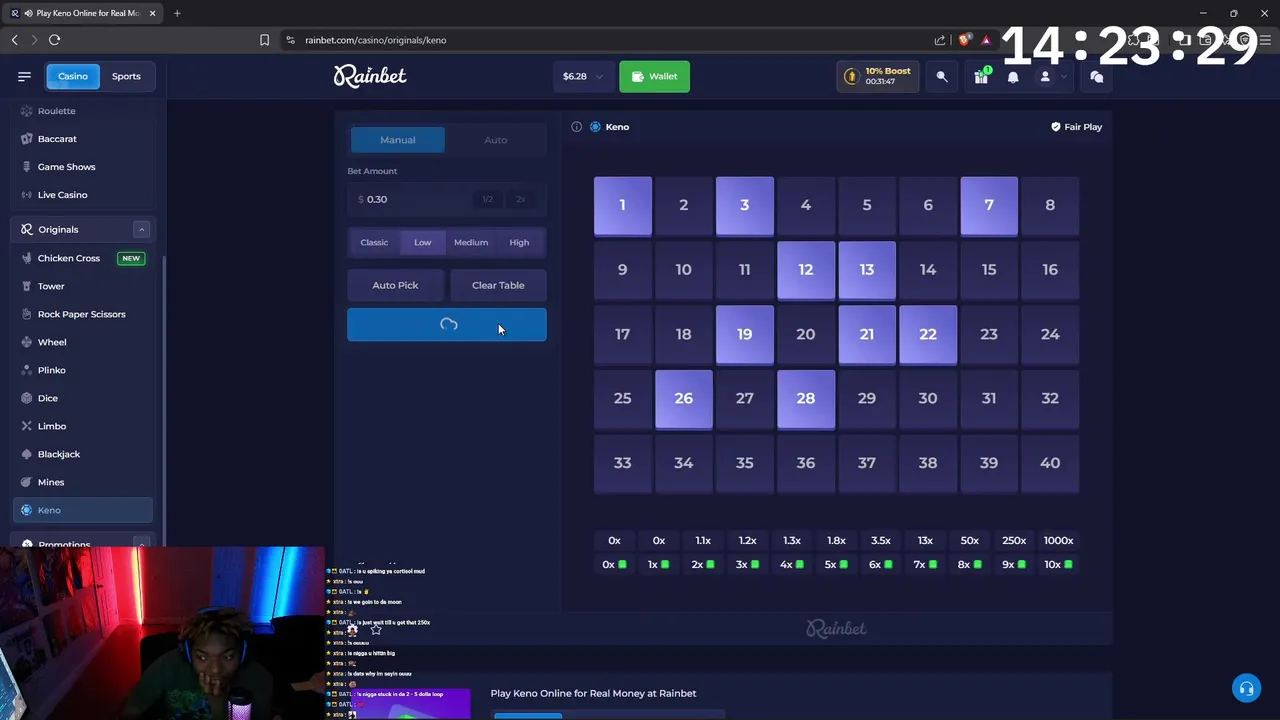Click the Auto Pick button

coord(395,285)
